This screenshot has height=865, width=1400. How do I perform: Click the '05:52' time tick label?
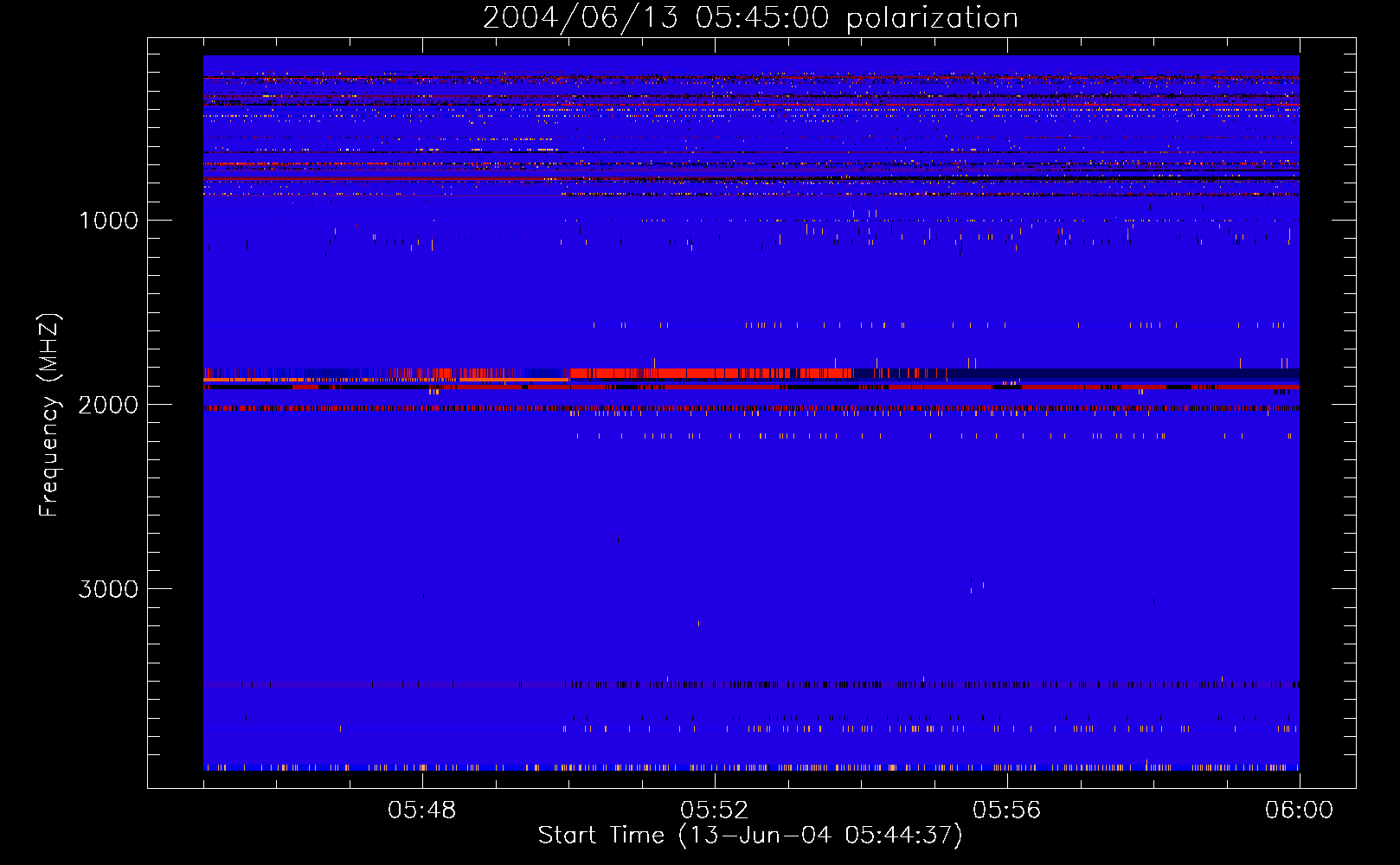[x=715, y=811]
